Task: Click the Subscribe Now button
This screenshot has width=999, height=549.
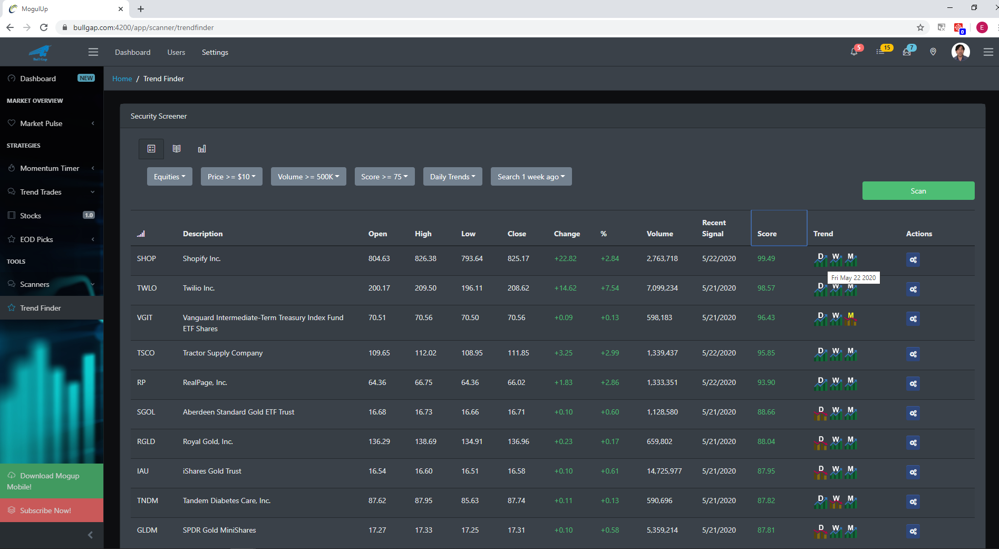Action: click(x=52, y=510)
